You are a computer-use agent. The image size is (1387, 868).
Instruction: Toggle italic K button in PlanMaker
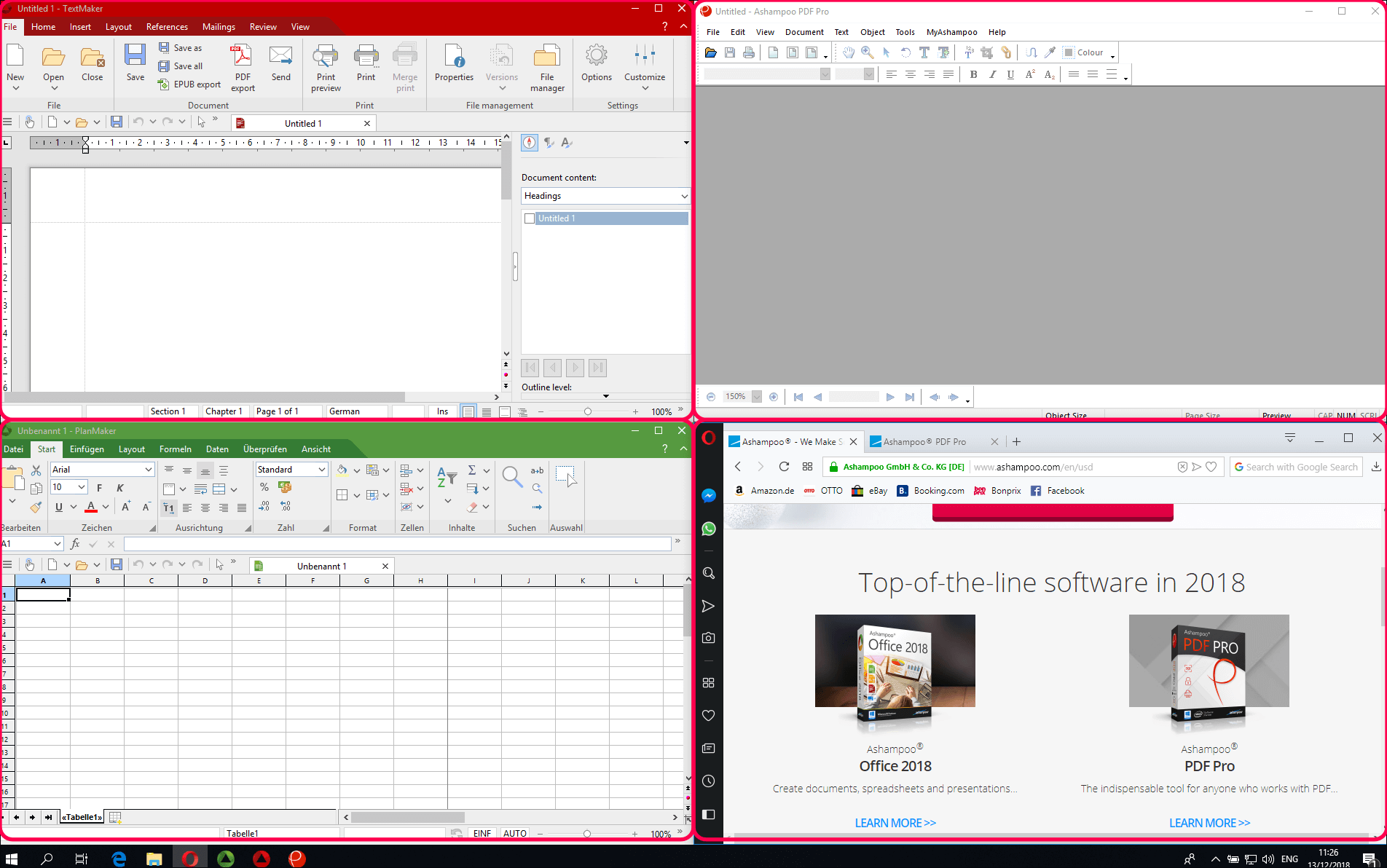120,488
